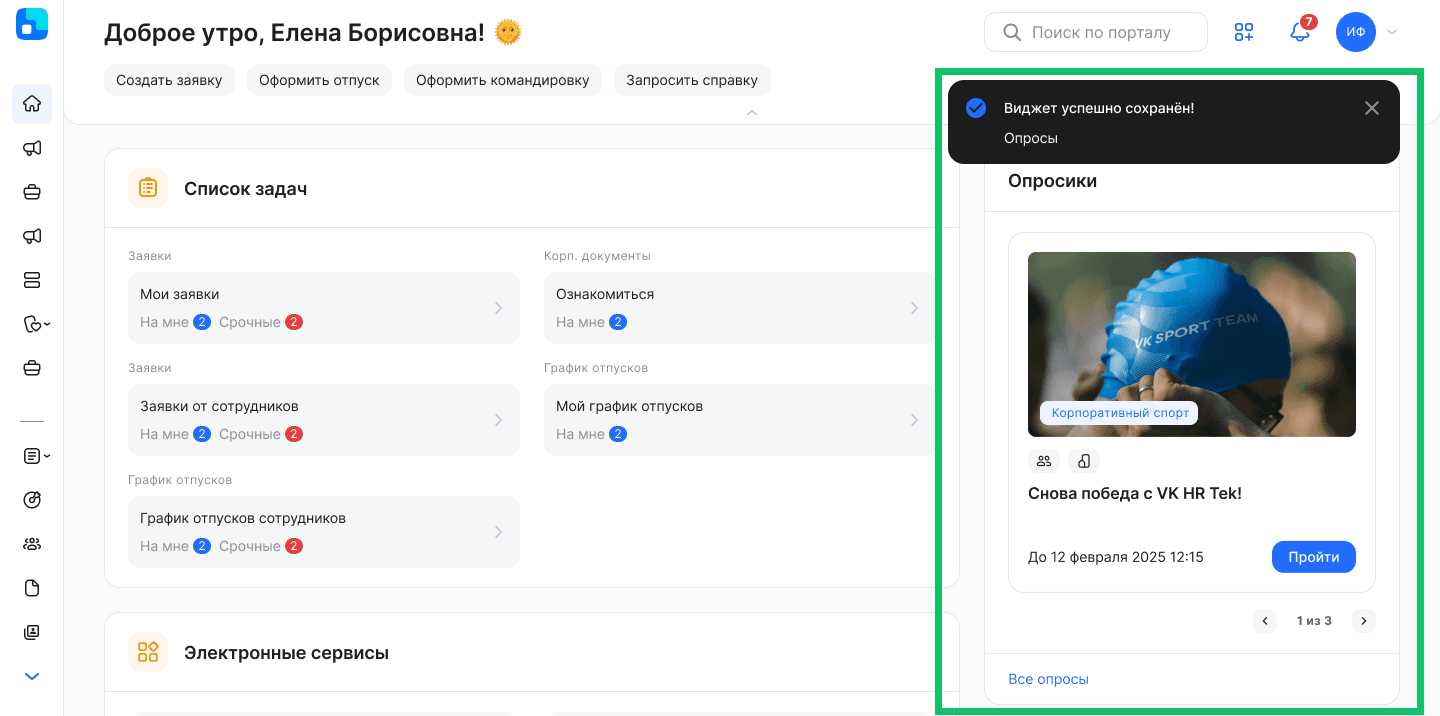Click the device icon on survey card

1084,460
